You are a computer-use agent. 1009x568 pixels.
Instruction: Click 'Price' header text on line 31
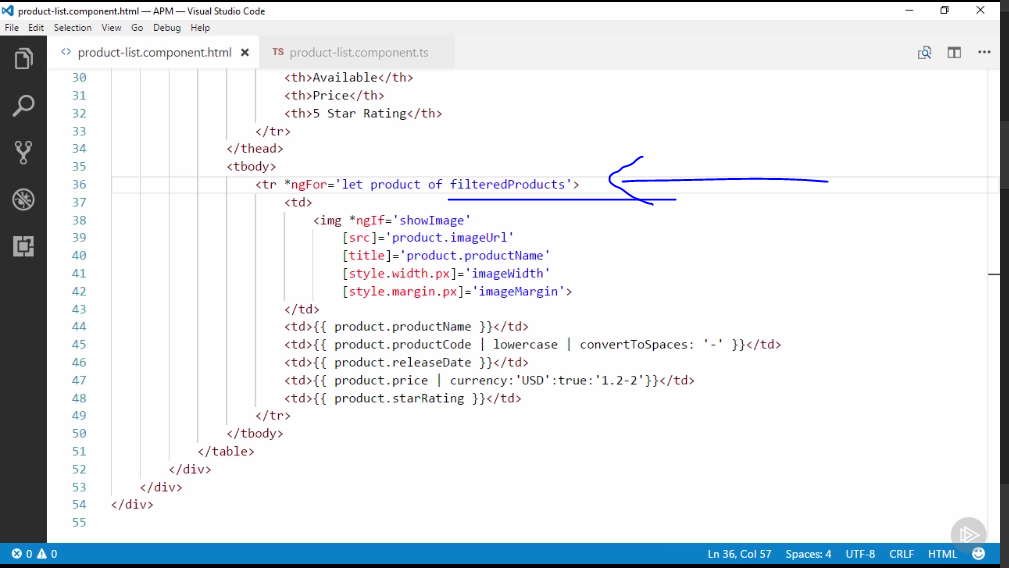click(x=330, y=95)
